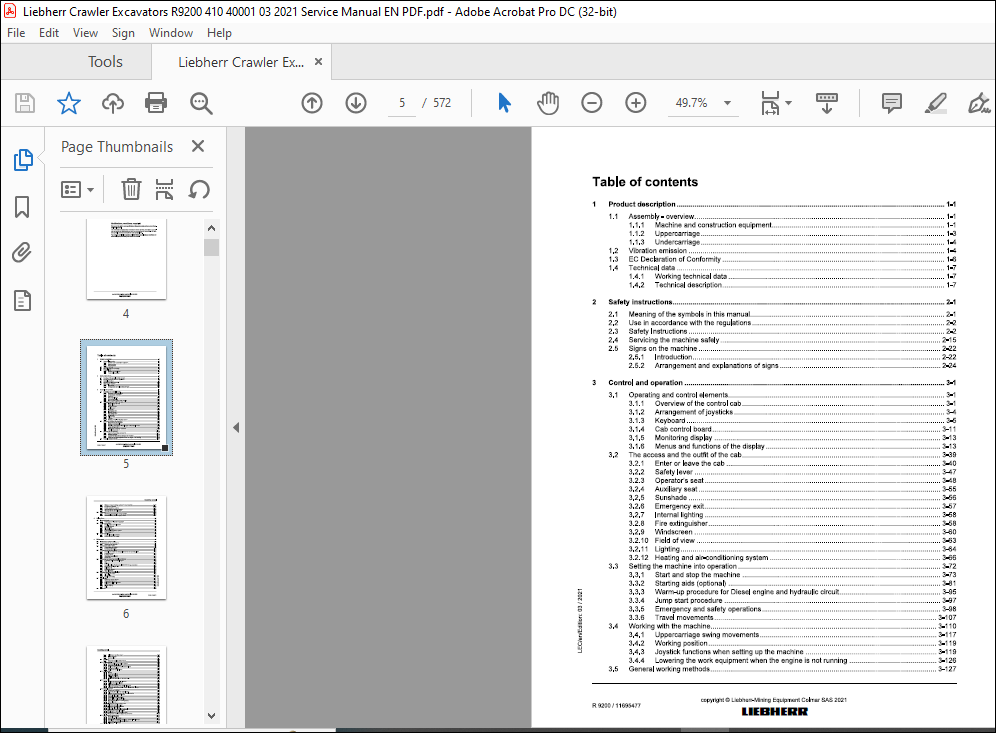Open the File menu
Viewport: 996px width, 733px height.
pyautogui.click(x=16, y=33)
